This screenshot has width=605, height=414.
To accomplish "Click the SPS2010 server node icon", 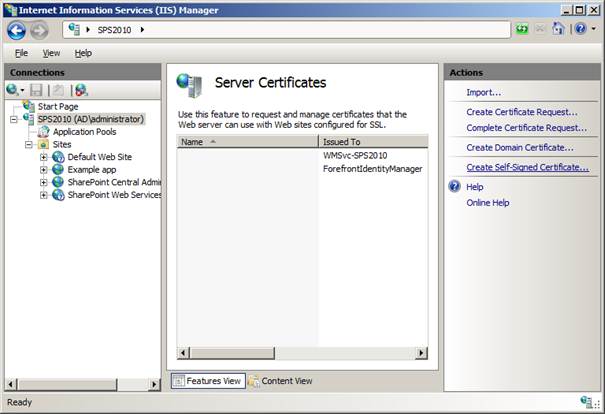I will pyautogui.click(x=29, y=119).
